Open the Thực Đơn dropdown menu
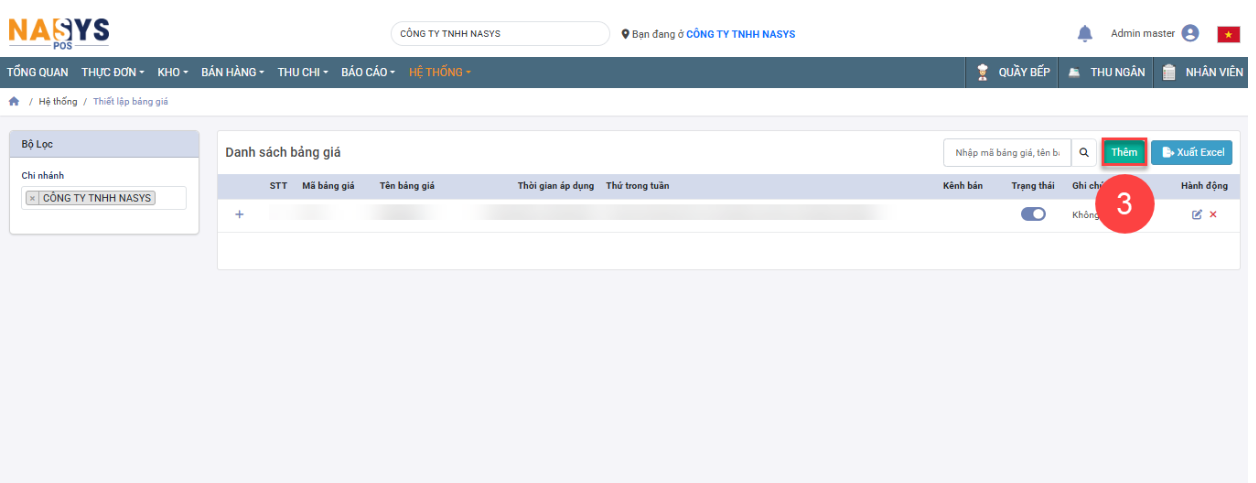1256x483 pixels. (112, 73)
